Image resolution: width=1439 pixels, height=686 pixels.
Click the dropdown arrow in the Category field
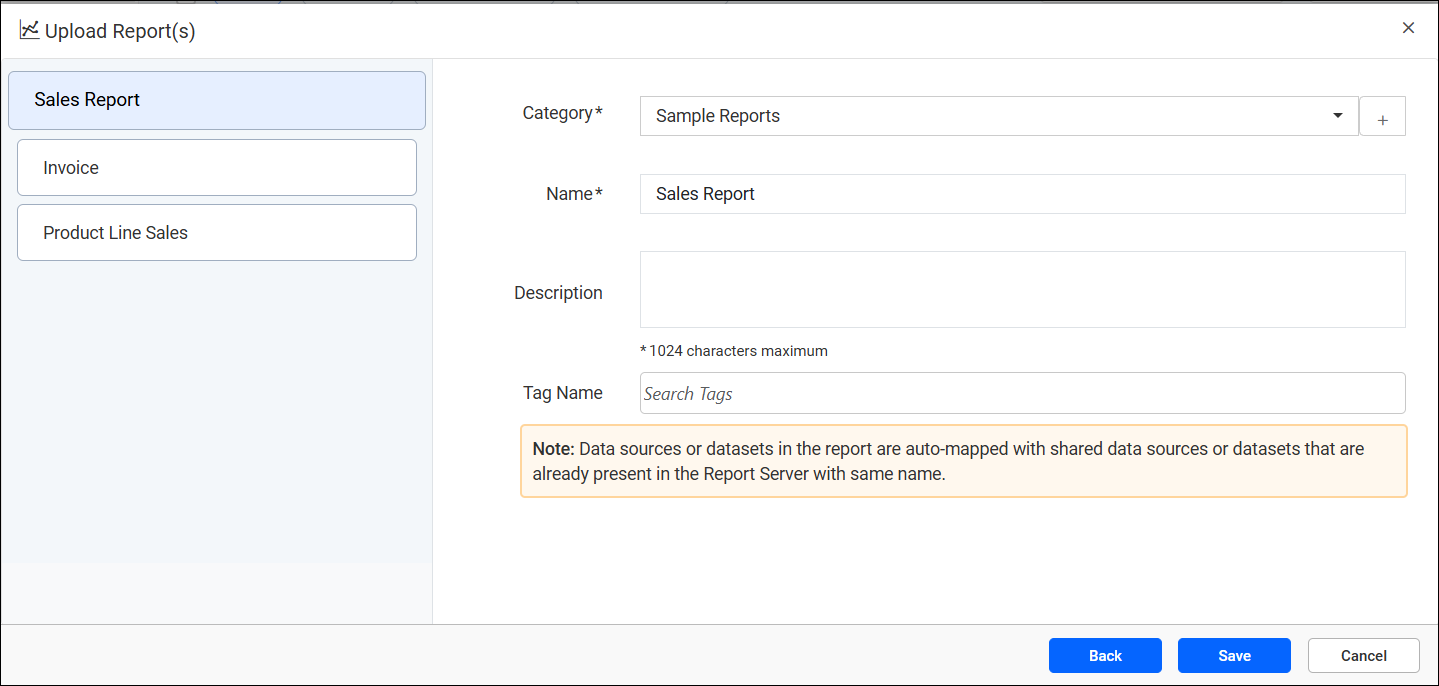[x=1337, y=116]
